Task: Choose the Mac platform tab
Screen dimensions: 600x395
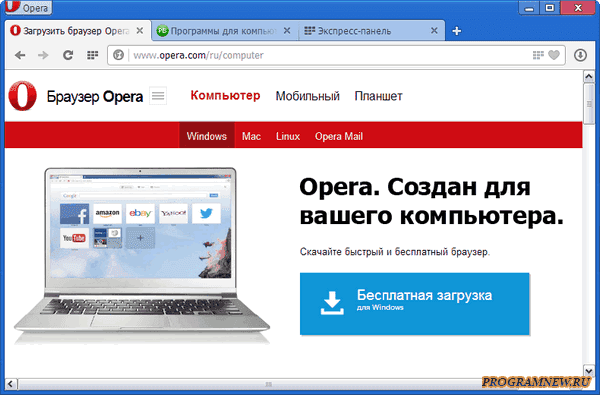Action: click(x=251, y=136)
